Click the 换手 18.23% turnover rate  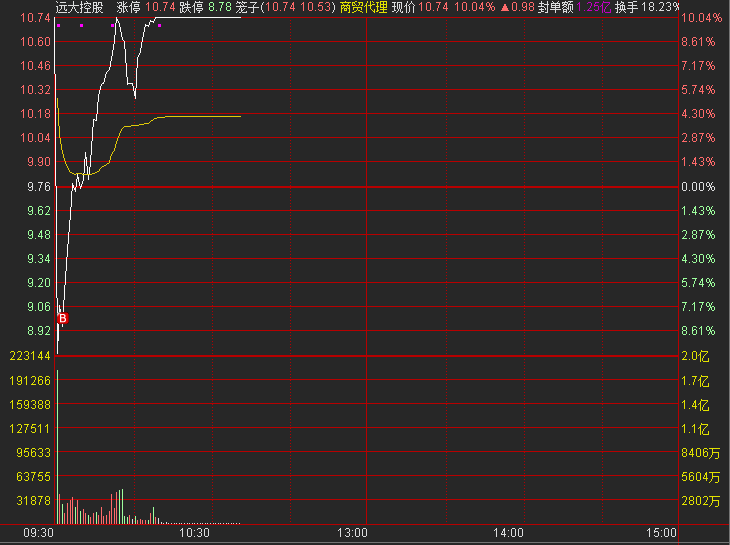(647, 7)
